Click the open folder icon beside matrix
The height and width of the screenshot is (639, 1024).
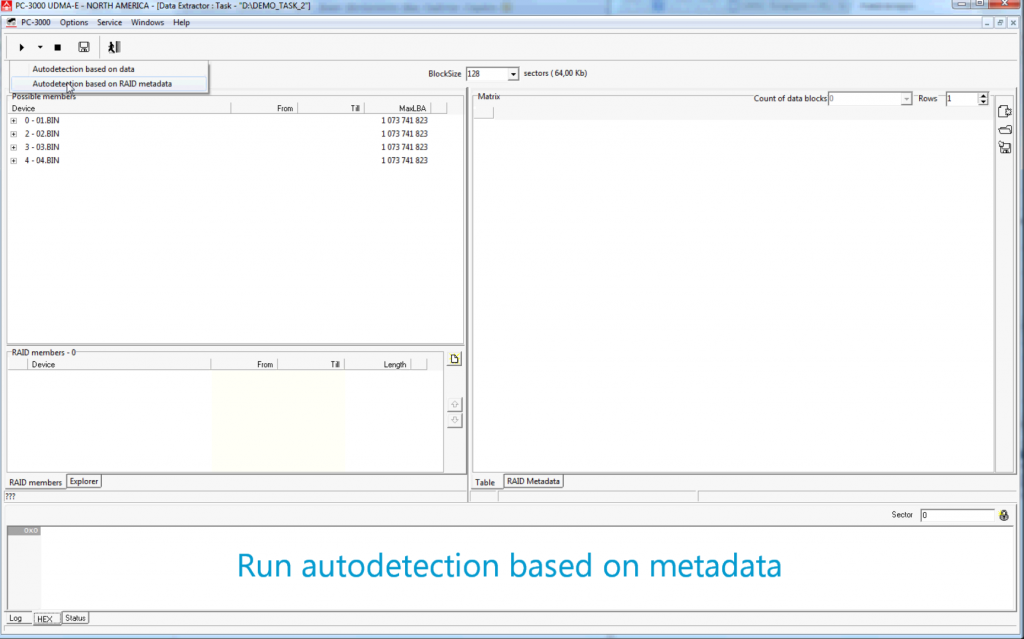pos(1005,130)
